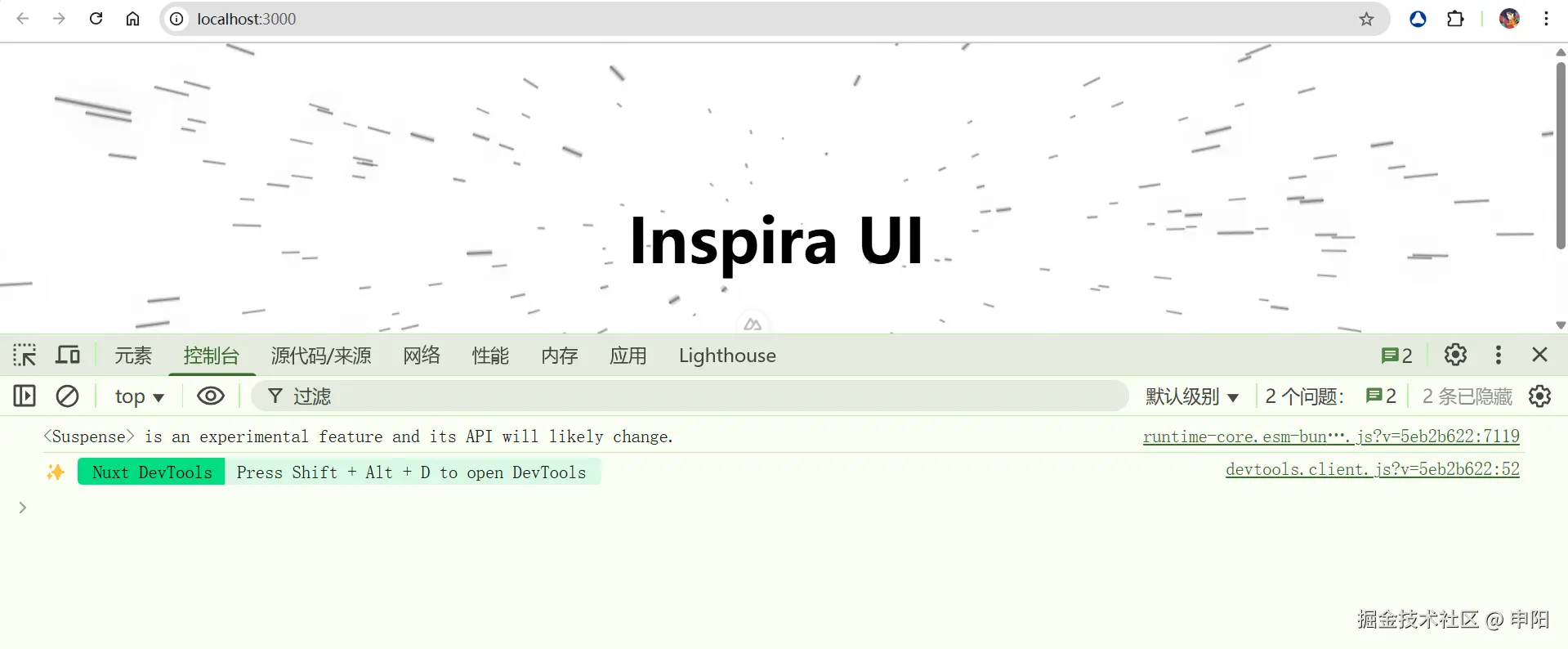Open console settings gear icon

1539,396
